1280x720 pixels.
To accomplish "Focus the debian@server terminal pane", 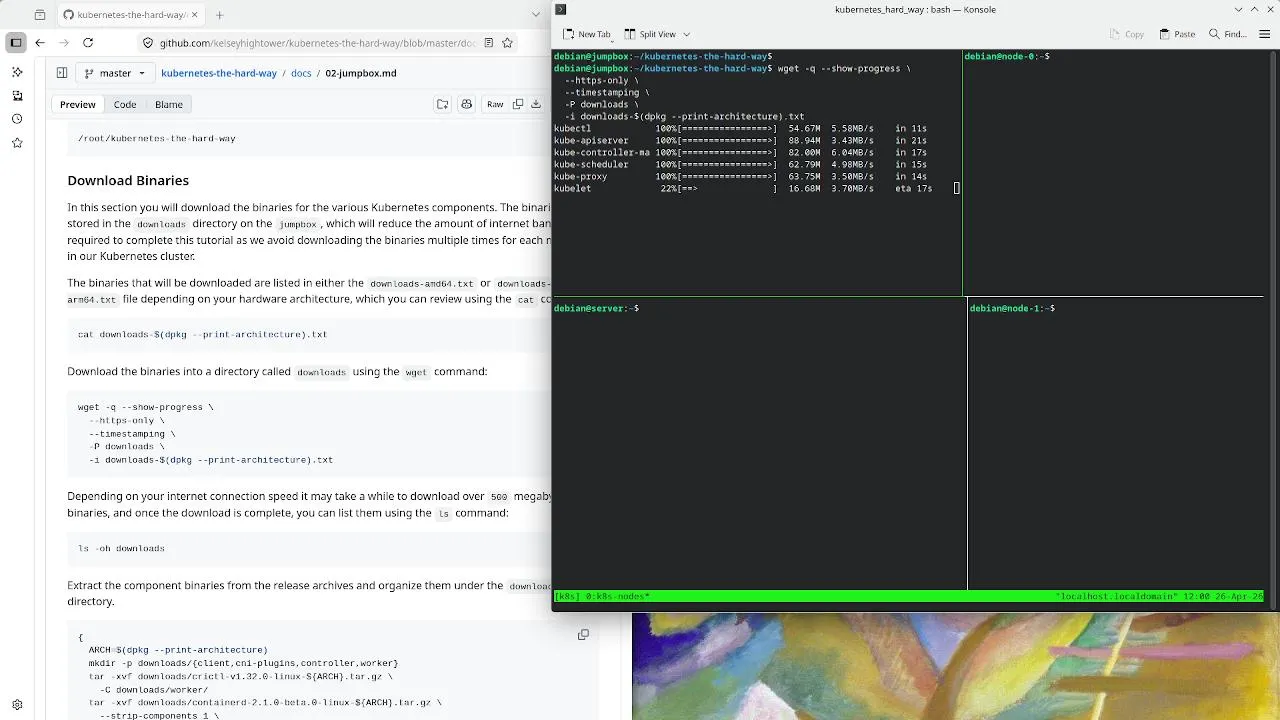I will click(x=759, y=446).
